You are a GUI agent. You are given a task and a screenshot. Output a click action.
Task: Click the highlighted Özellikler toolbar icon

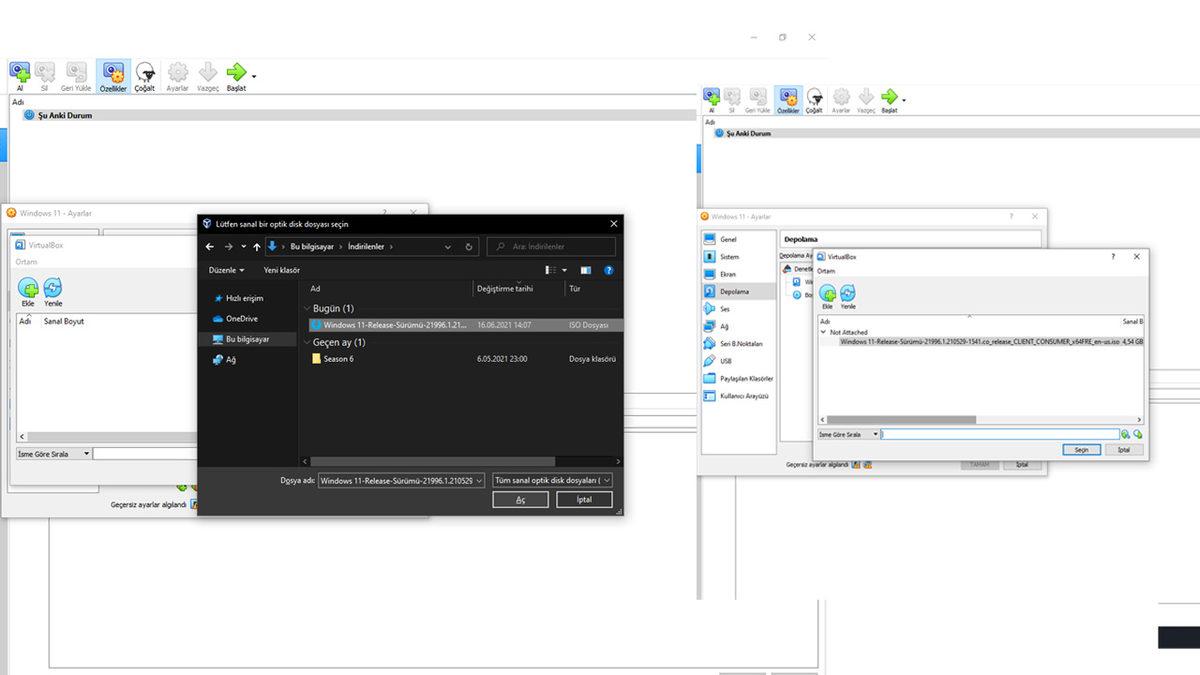[x=114, y=75]
